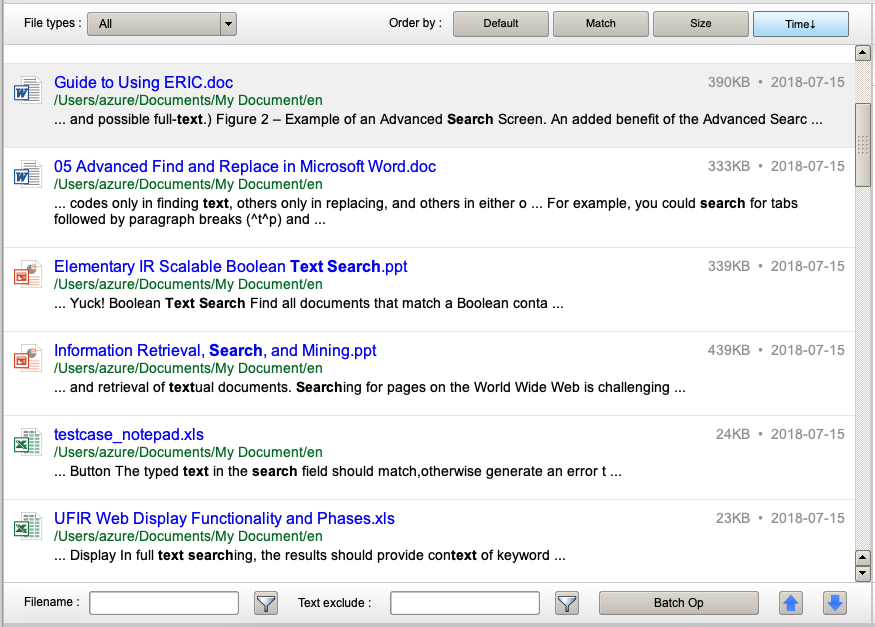Image resolution: width=875 pixels, height=627 pixels.
Task: Click the Filename input field
Action: [164, 603]
